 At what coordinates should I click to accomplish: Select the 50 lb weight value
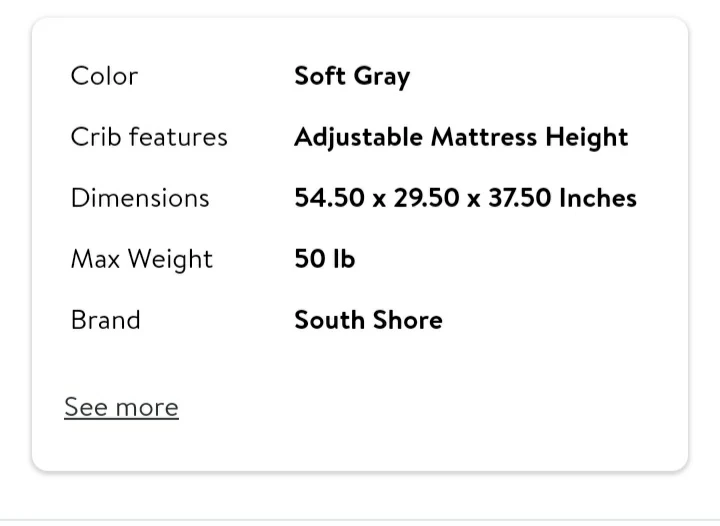325,259
